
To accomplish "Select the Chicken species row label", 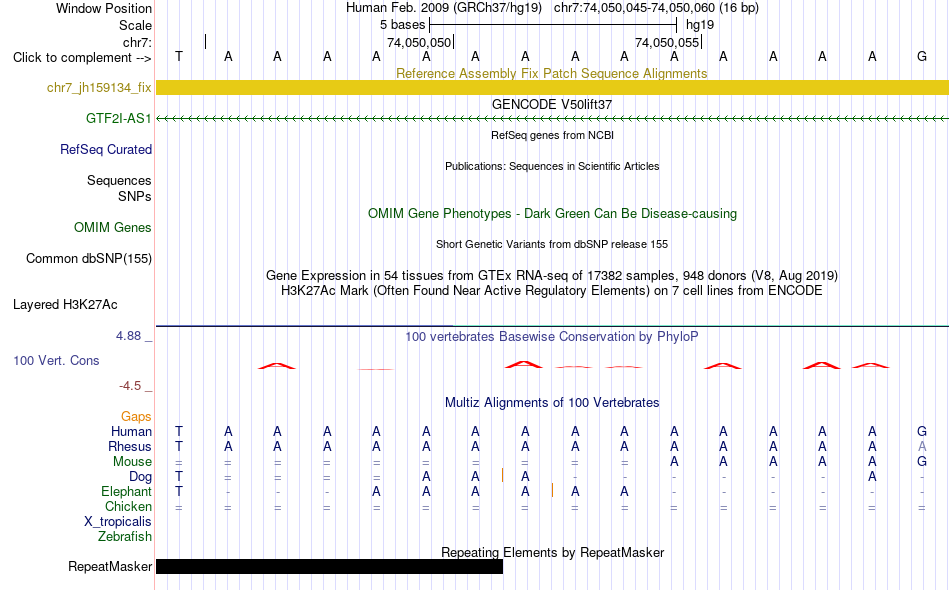I will click(128, 506).
